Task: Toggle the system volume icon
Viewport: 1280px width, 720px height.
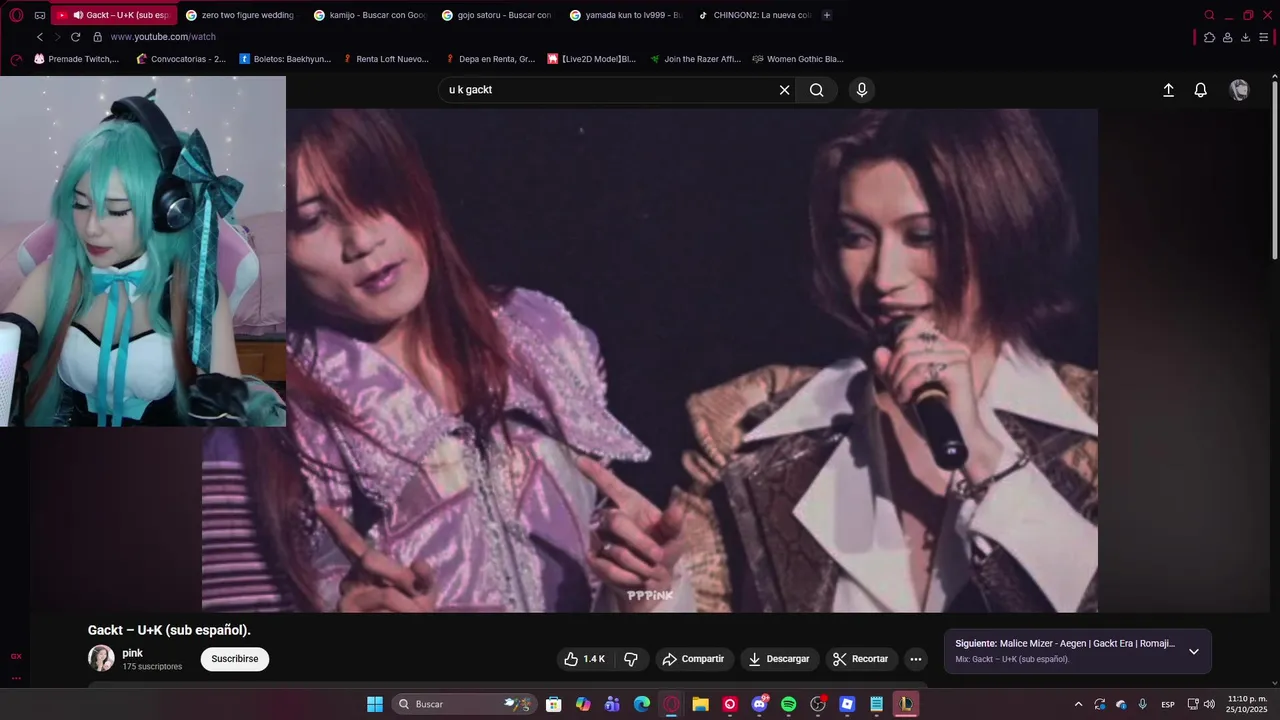Action: [x=1210, y=704]
